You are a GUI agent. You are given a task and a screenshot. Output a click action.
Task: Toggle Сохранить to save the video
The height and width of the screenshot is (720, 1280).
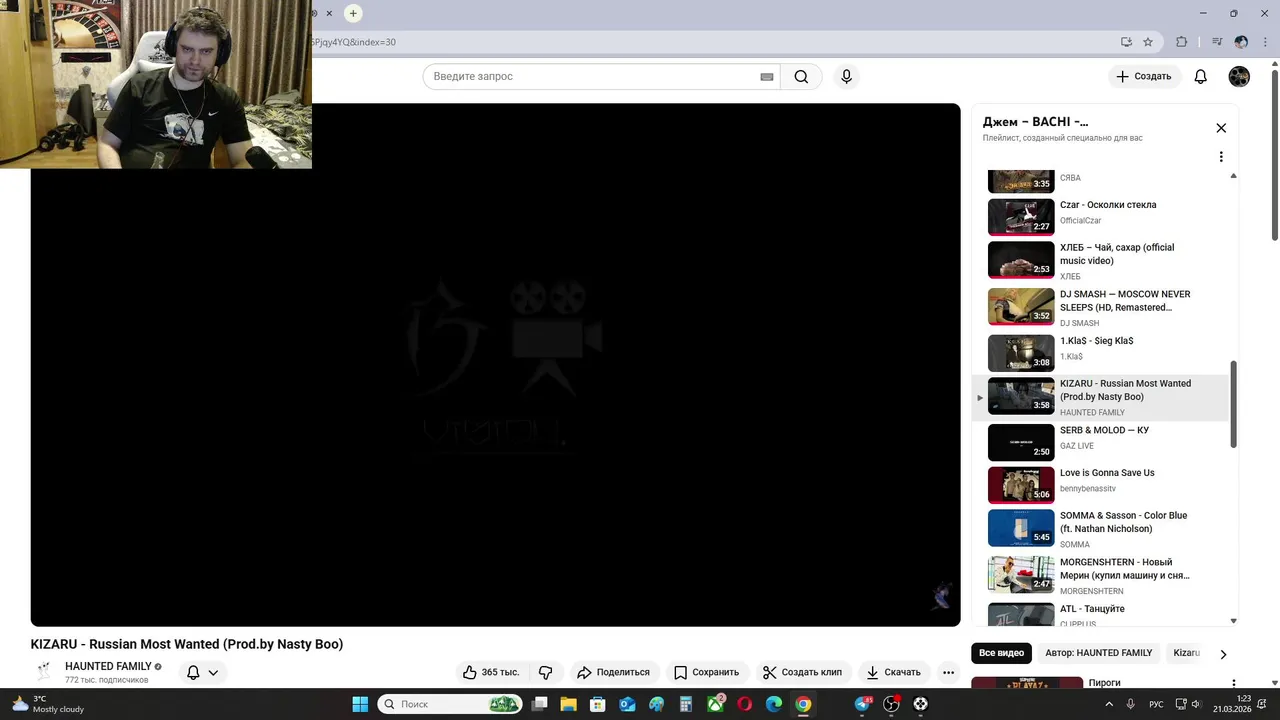(706, 673)
